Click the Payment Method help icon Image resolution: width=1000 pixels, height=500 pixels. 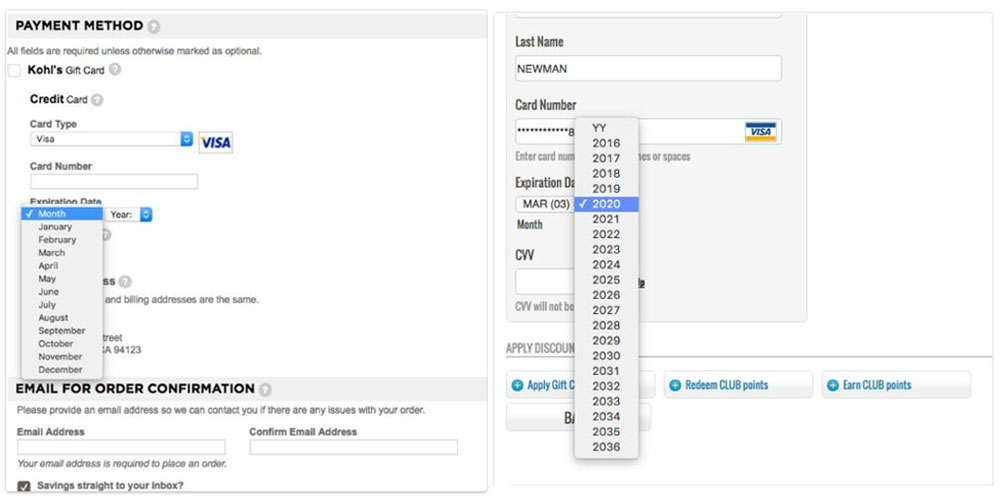pos(153,27)
